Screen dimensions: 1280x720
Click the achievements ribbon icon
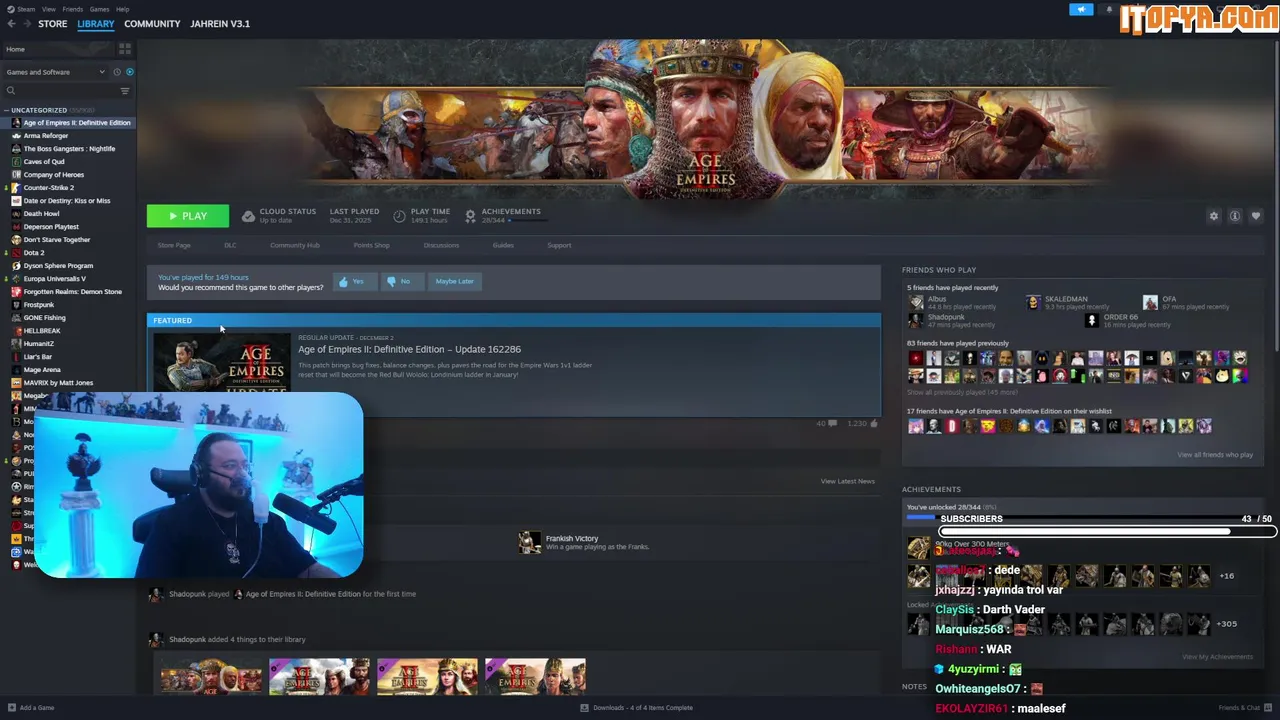pyautogui.click(x=470, y=216)
